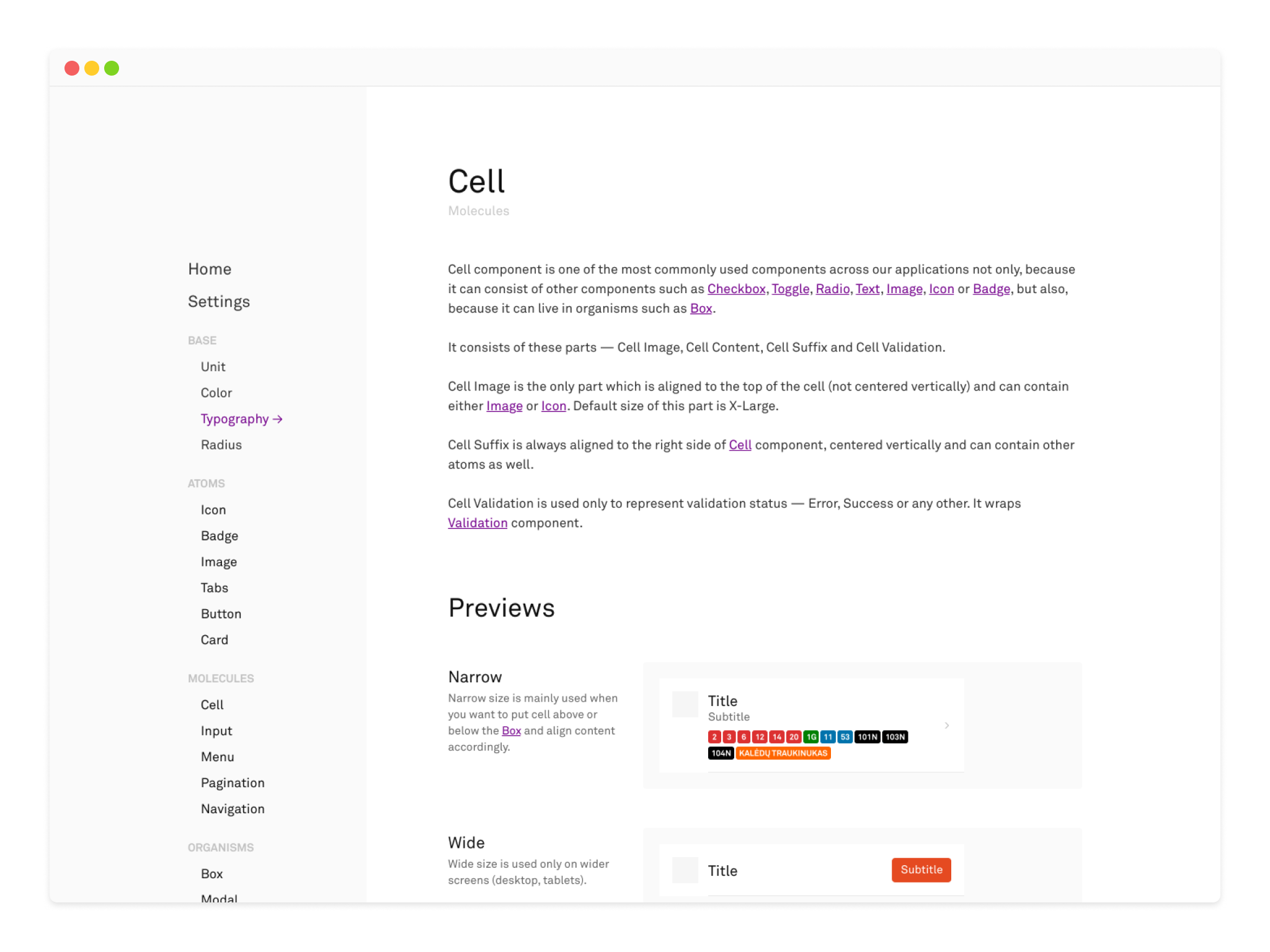
Task: Click the Validation component link
Action: (x=477, y=522)
